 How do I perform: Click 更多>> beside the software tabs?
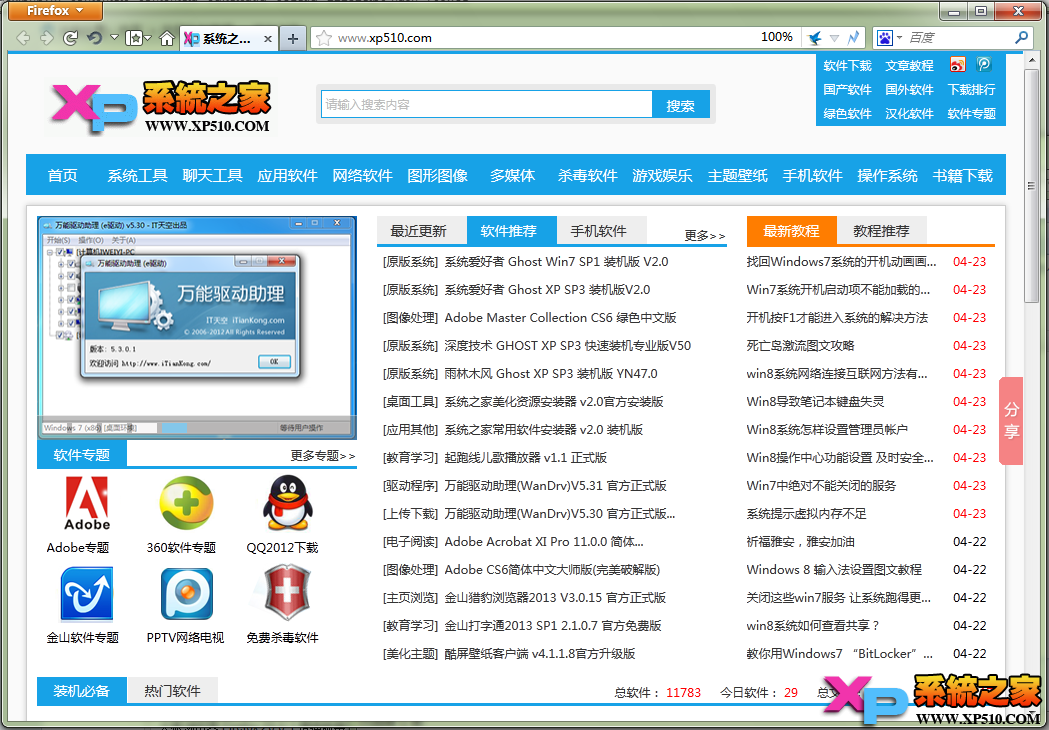[704, 236]
